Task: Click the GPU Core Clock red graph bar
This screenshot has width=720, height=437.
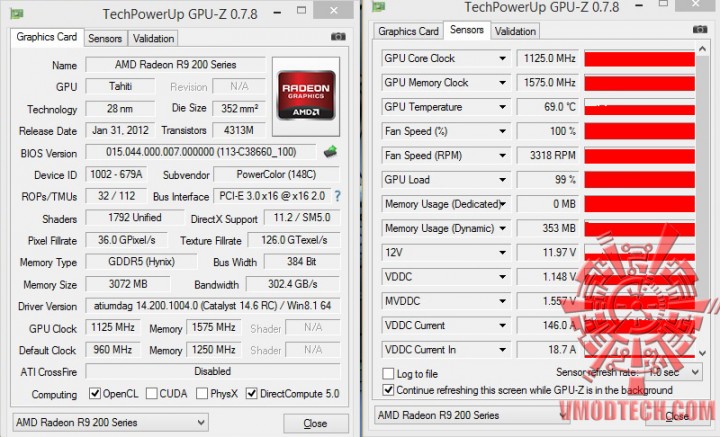Action: coord(639,59)
